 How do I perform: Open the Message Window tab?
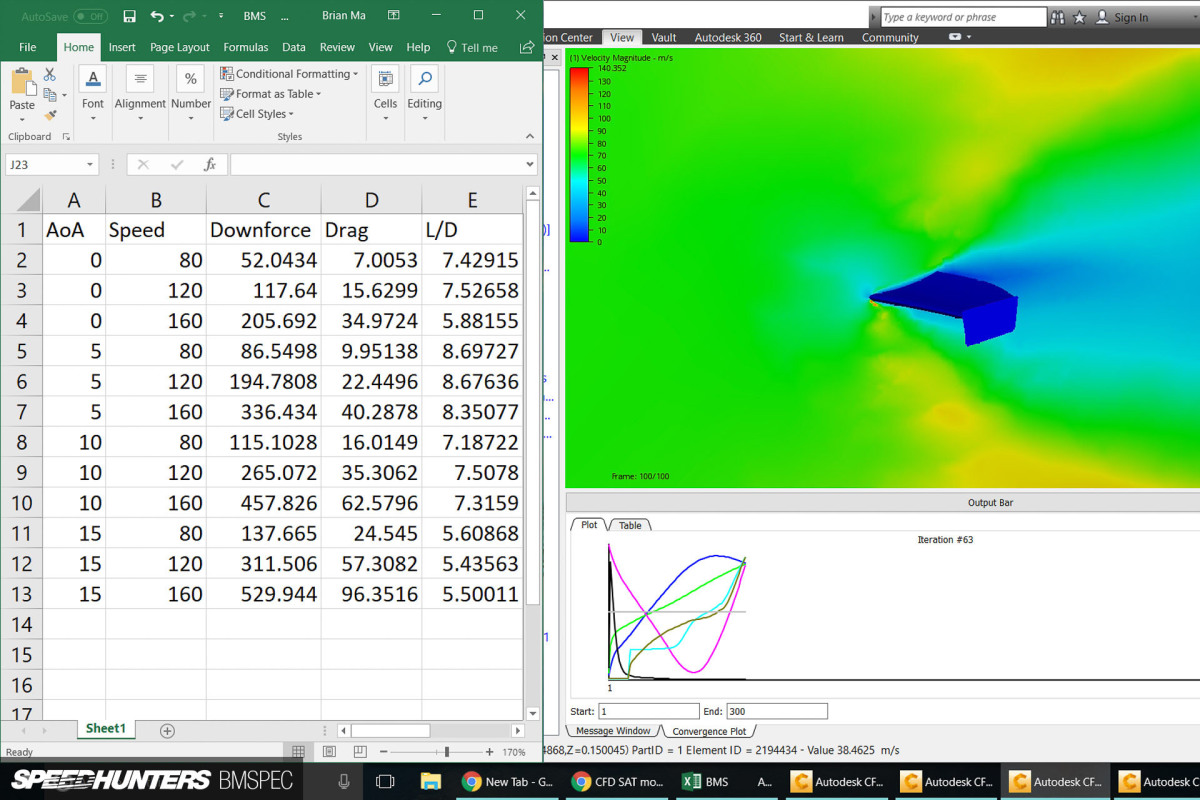612,731
